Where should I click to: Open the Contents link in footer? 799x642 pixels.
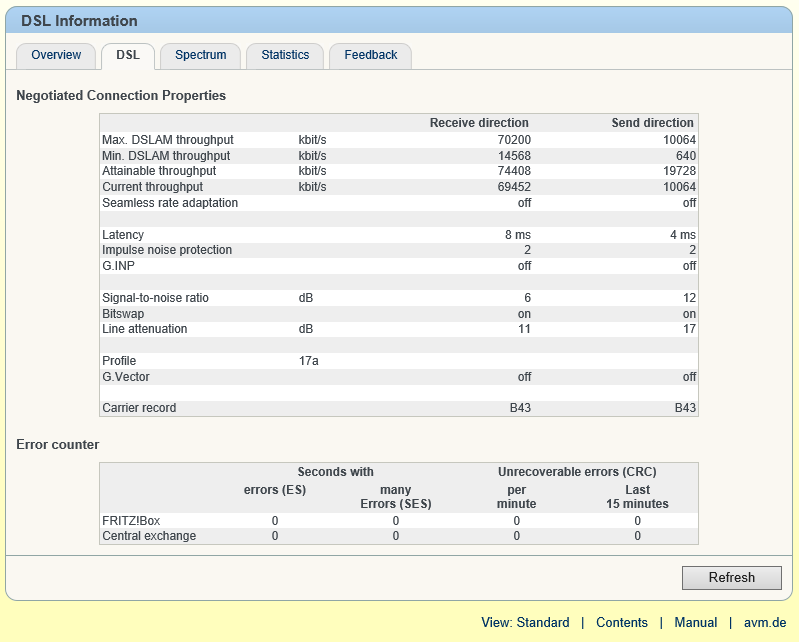pos(622,622)
